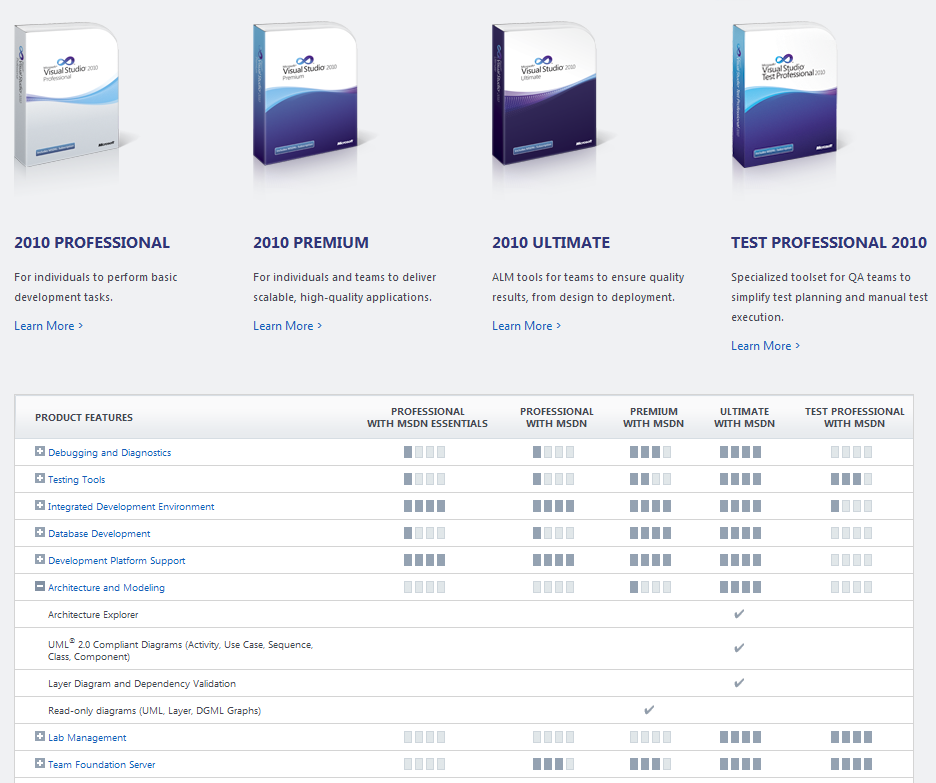Click the 2010 PREMIUM heading
Screen dimensions: 936x783
point(311,243)
